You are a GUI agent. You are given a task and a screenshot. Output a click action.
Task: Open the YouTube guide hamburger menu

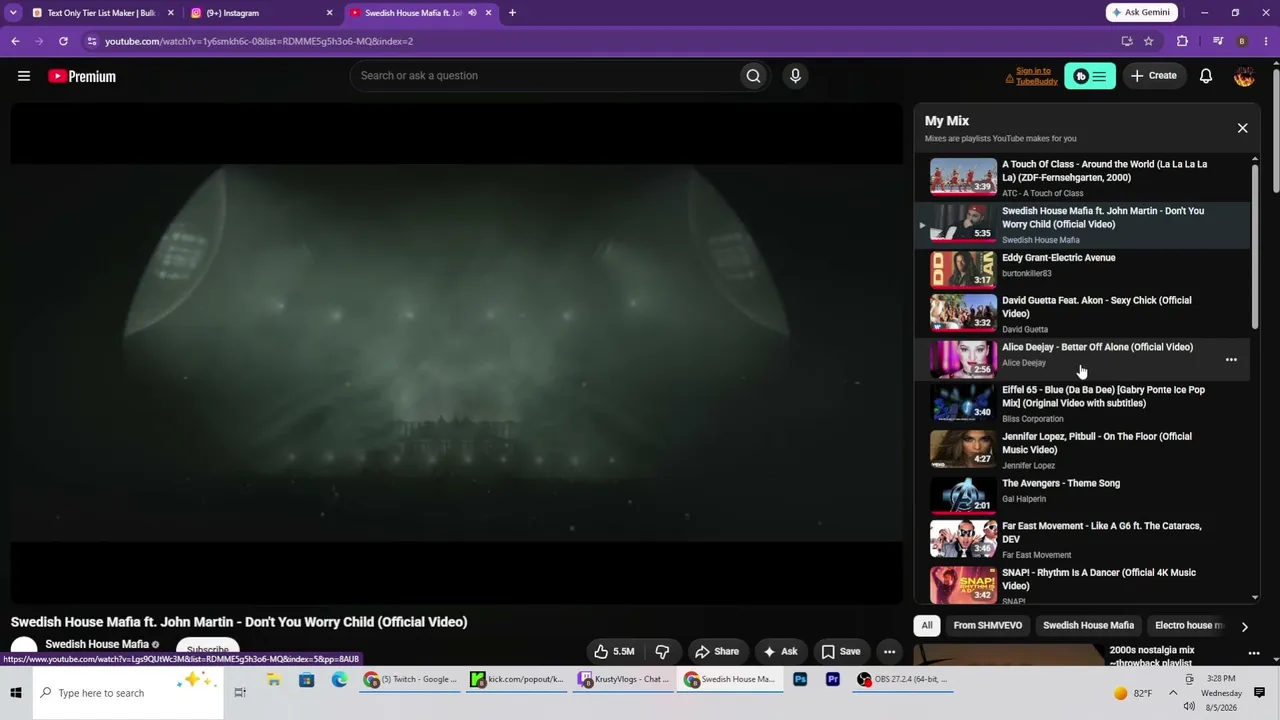(24, 76)
